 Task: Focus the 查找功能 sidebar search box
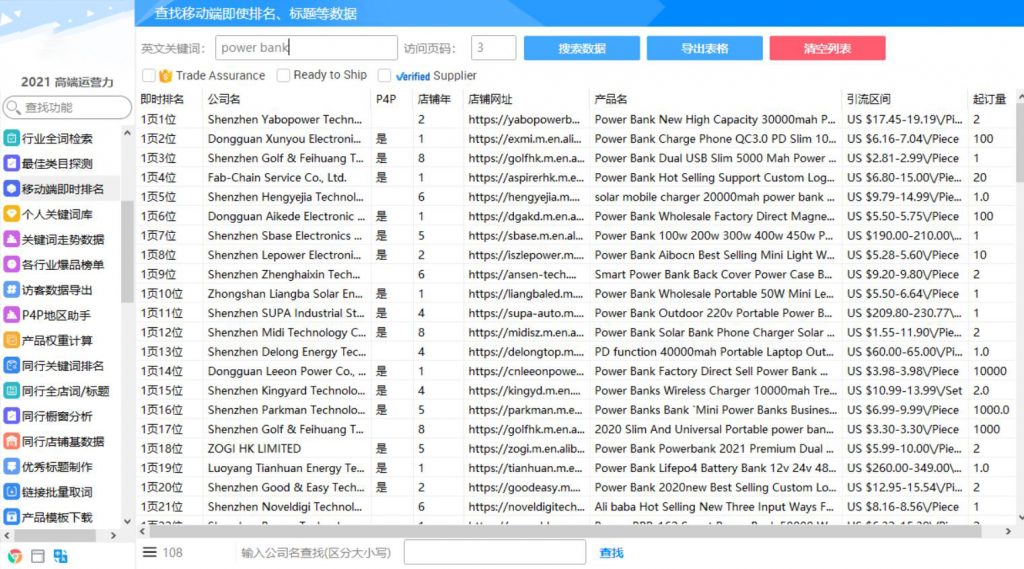67,107
